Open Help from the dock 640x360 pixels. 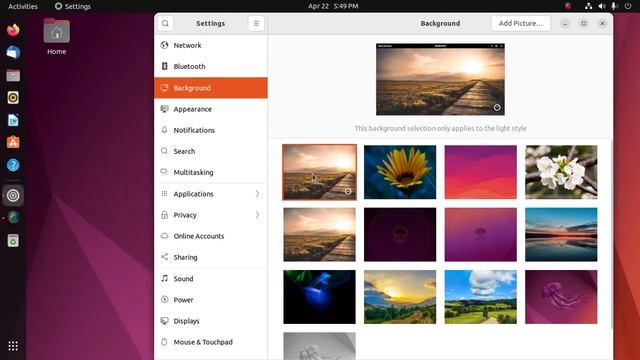(13, 165)
